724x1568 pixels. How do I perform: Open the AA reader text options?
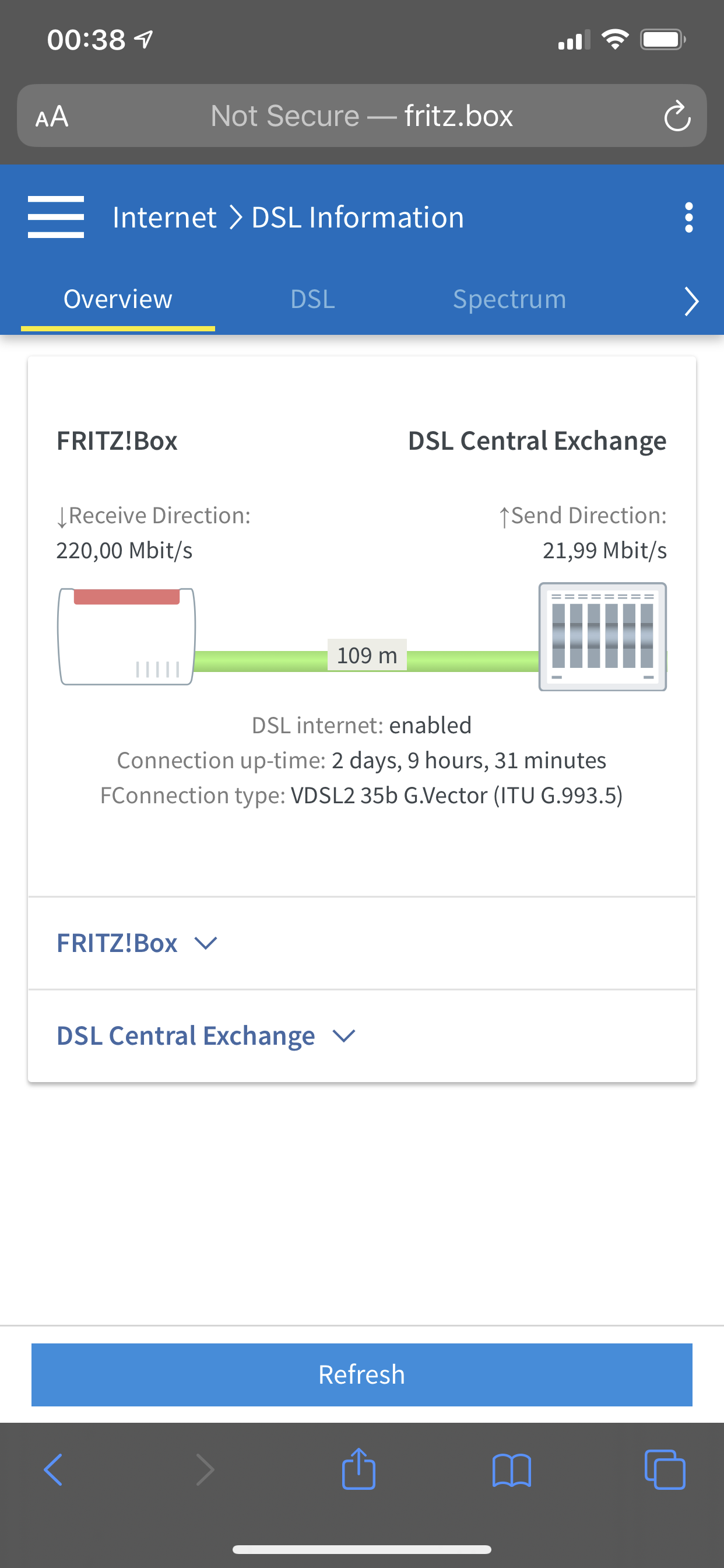click(52, 116)
